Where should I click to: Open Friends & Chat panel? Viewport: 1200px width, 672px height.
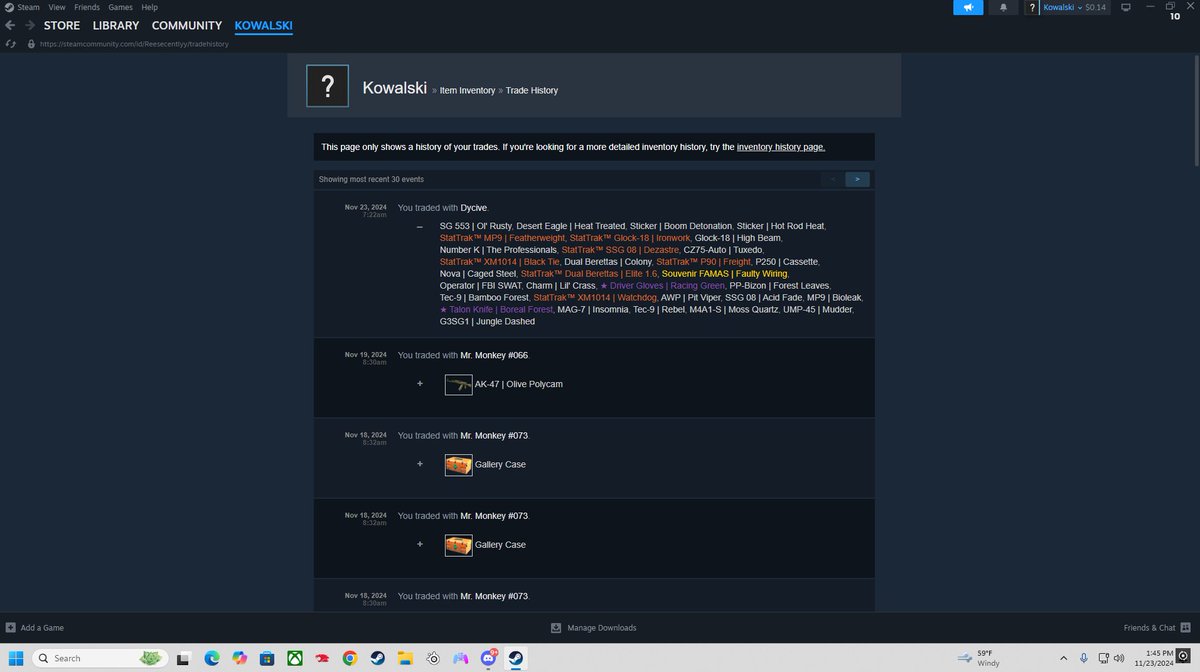pyautogui.click(x=1156, y=628)
